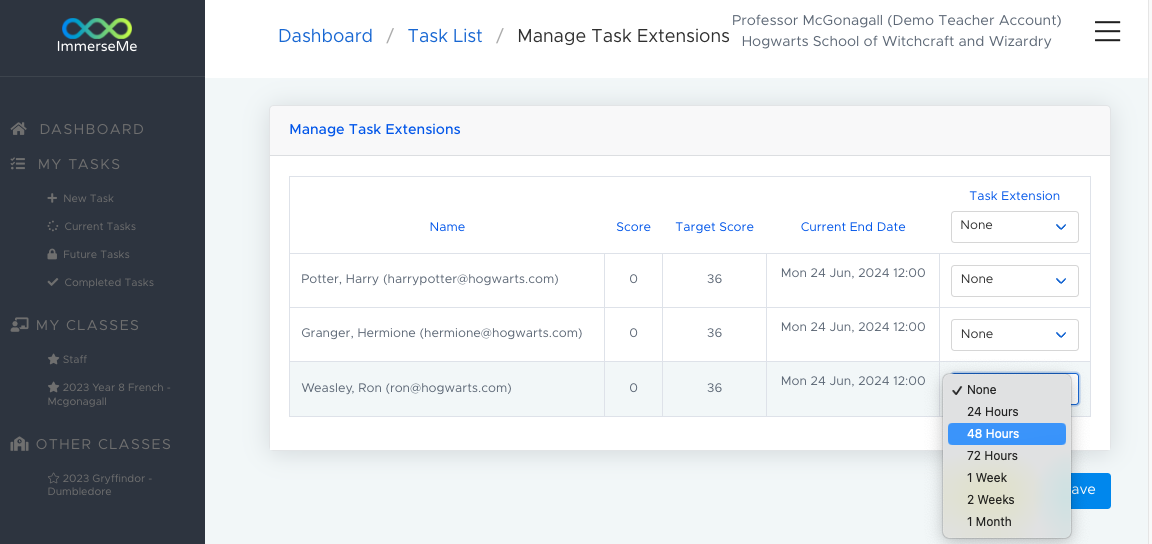Open the My Tasks sidebar section
Screen dimensions: 1152x544
click(79, 163)
